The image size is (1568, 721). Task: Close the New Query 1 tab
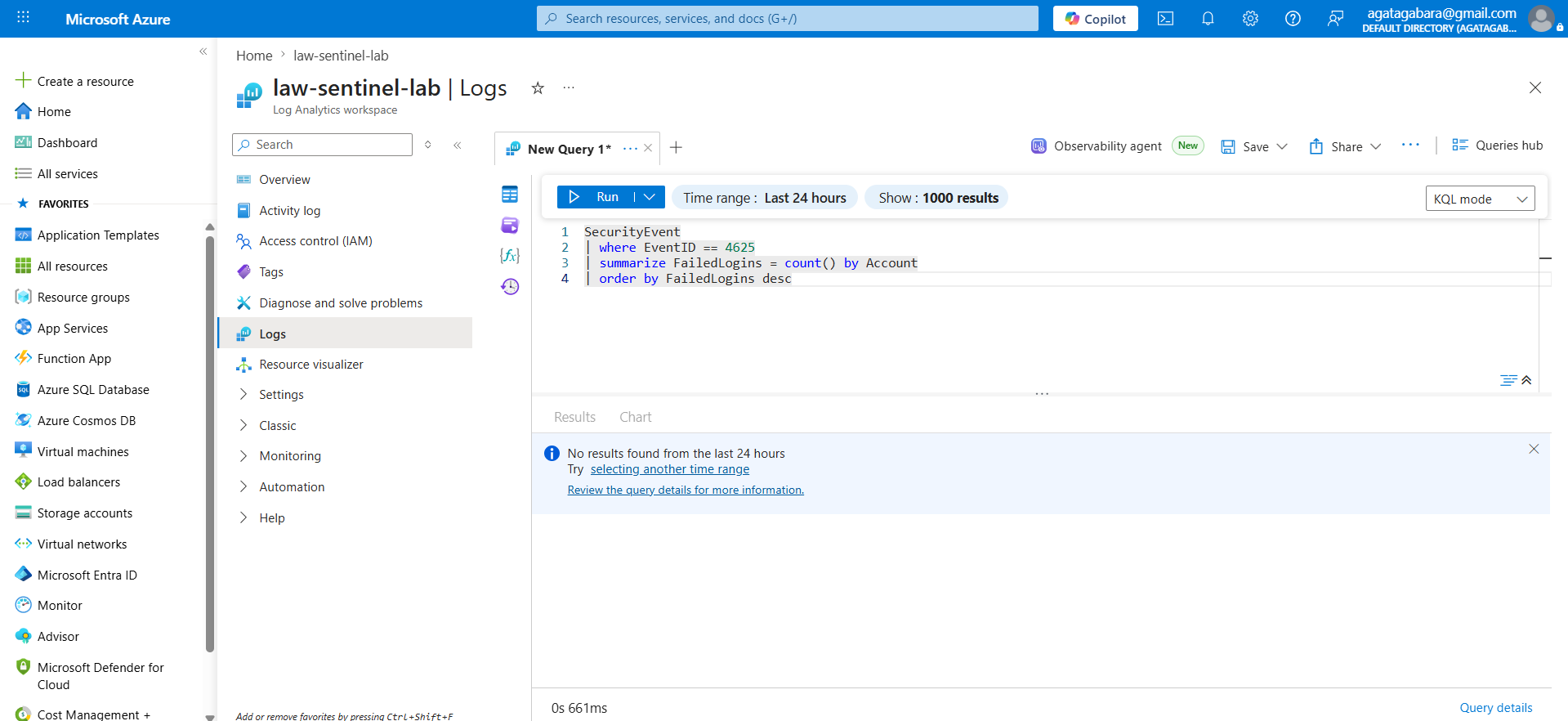648,148
